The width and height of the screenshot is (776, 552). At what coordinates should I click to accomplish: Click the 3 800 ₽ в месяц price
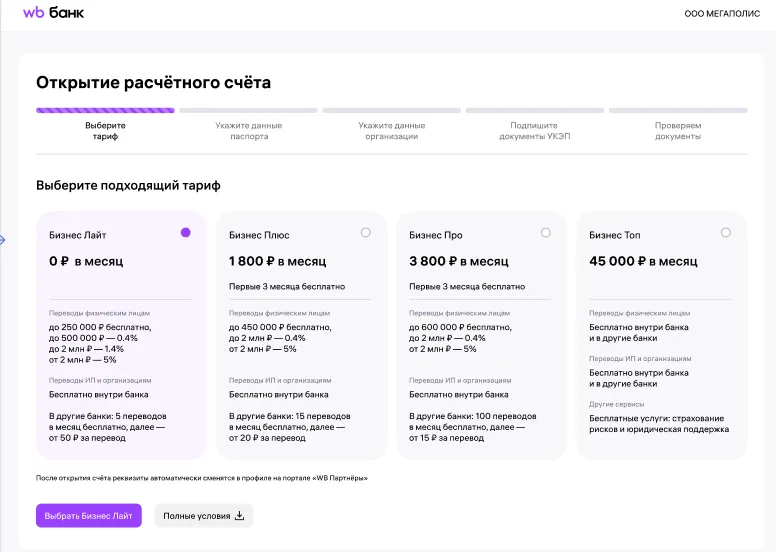pos(458,261)
